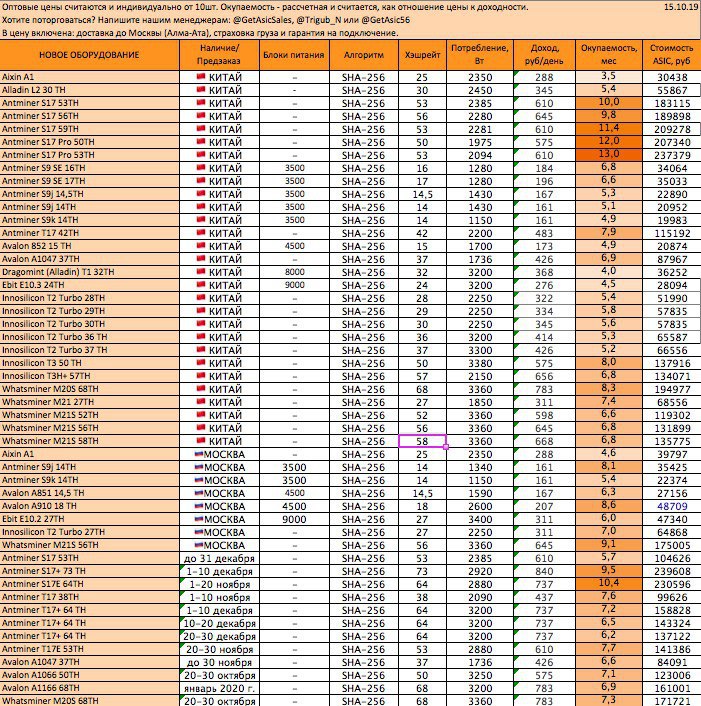Click the blue price '48709'
Viewport: 701px width, 706px height.
click(672, 506)
